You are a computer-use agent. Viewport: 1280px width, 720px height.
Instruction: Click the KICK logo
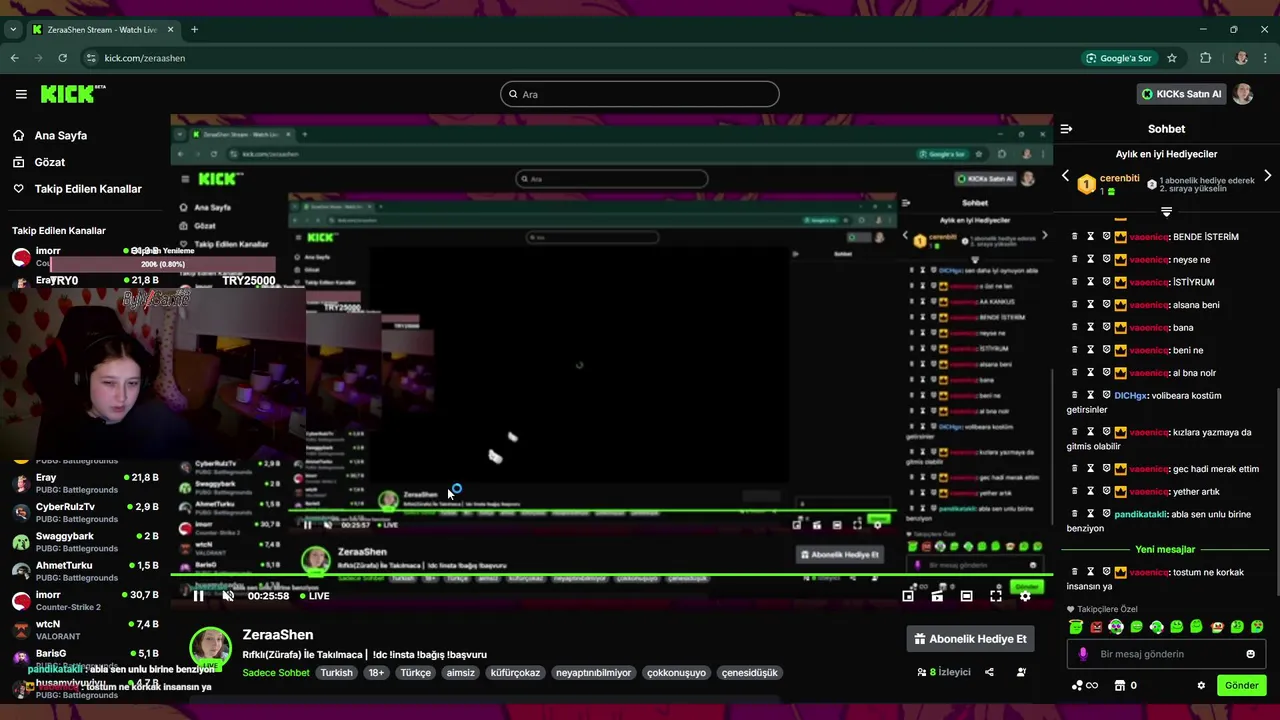coord(72,94)
